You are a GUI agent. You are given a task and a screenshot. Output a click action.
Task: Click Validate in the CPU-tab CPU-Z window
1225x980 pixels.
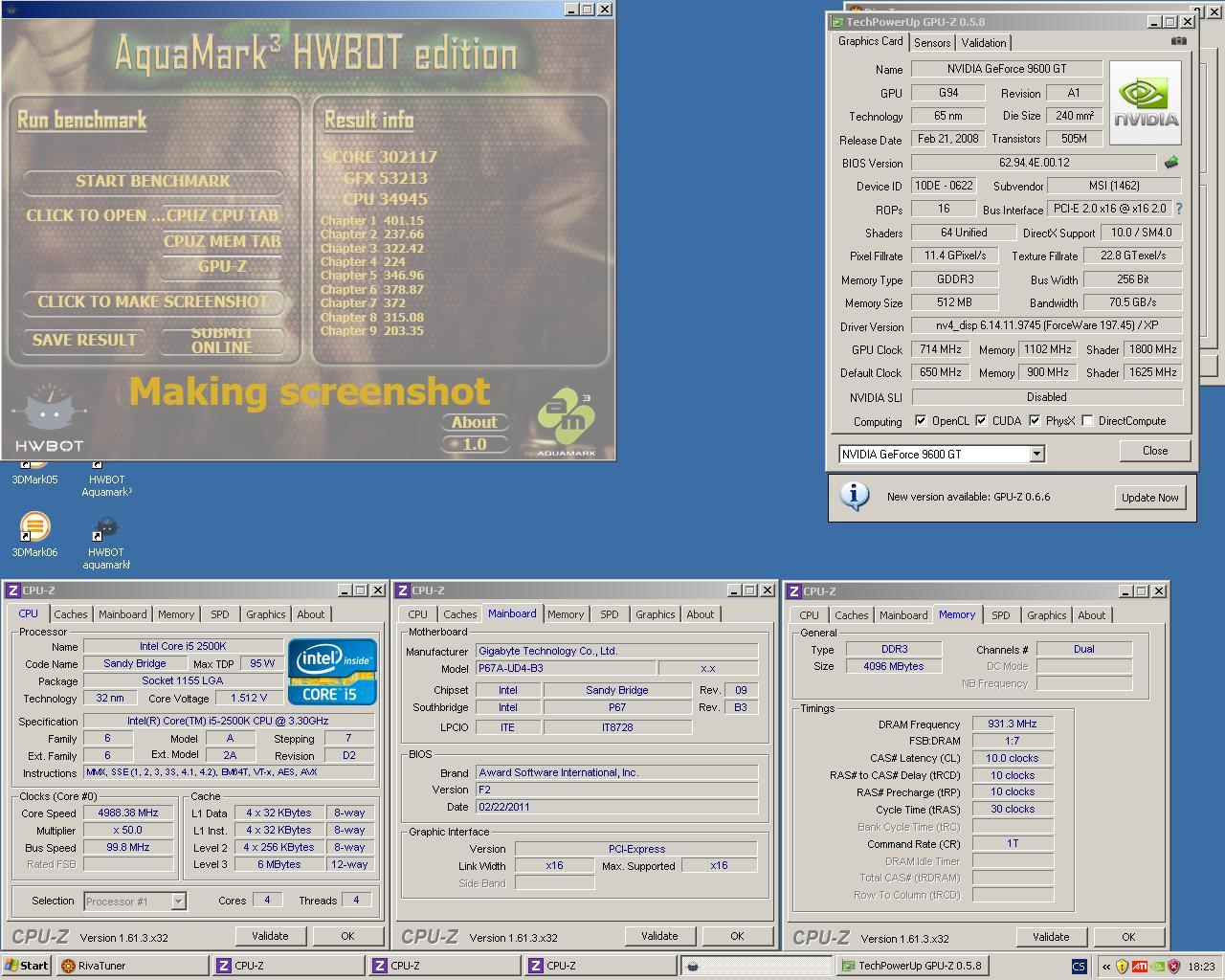click(x=270, y=936)
